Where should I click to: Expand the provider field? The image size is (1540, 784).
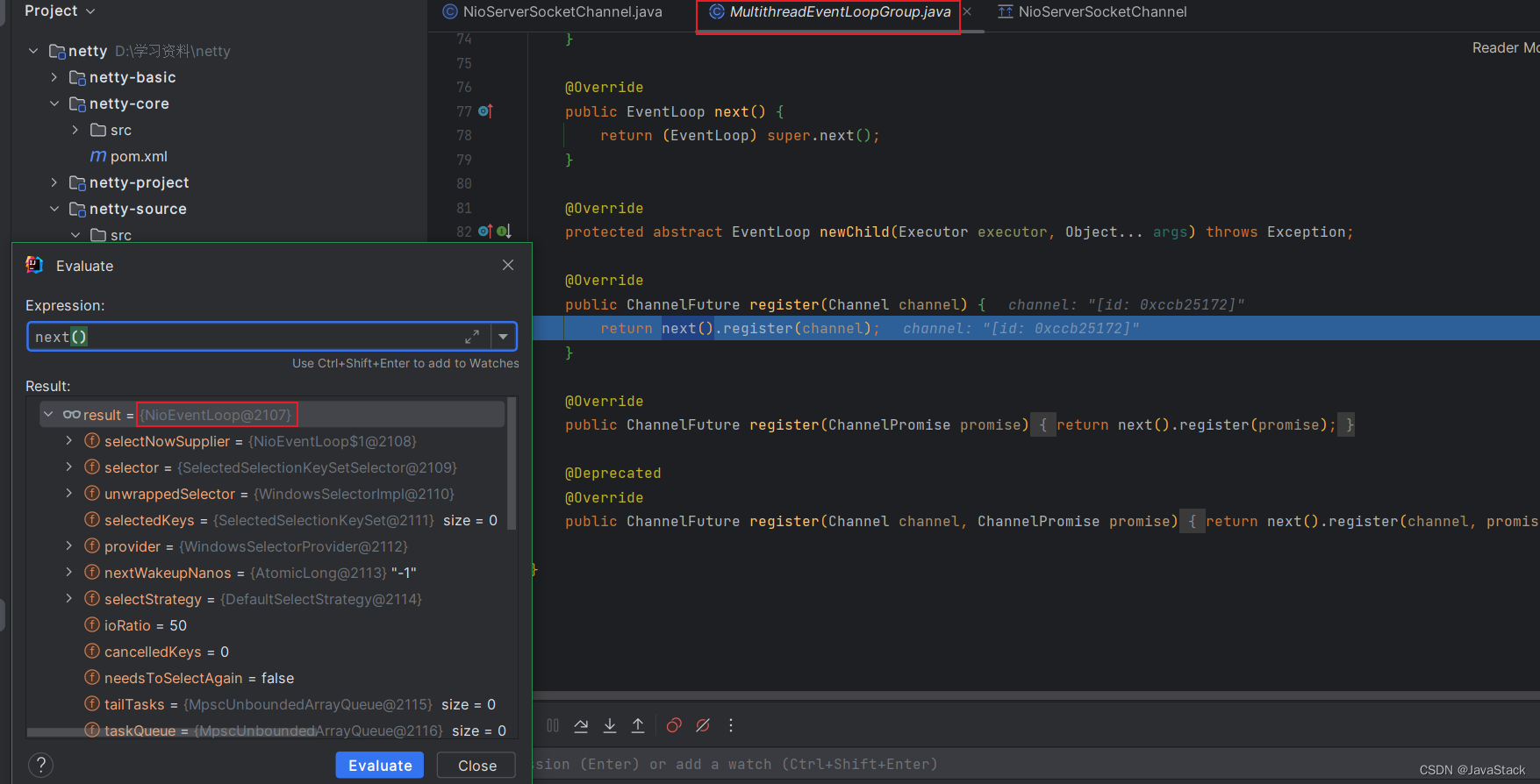[69, 545]
